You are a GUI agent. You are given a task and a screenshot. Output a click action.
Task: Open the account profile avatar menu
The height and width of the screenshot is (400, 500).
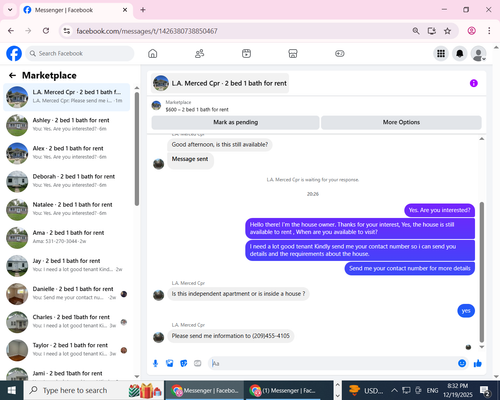click(x=478, y=53)
